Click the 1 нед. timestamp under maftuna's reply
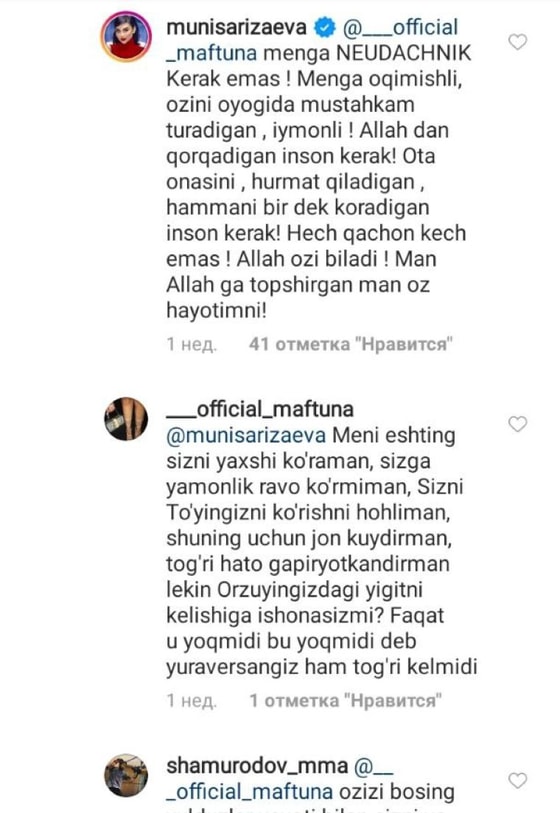 click(x=191, y=700)
